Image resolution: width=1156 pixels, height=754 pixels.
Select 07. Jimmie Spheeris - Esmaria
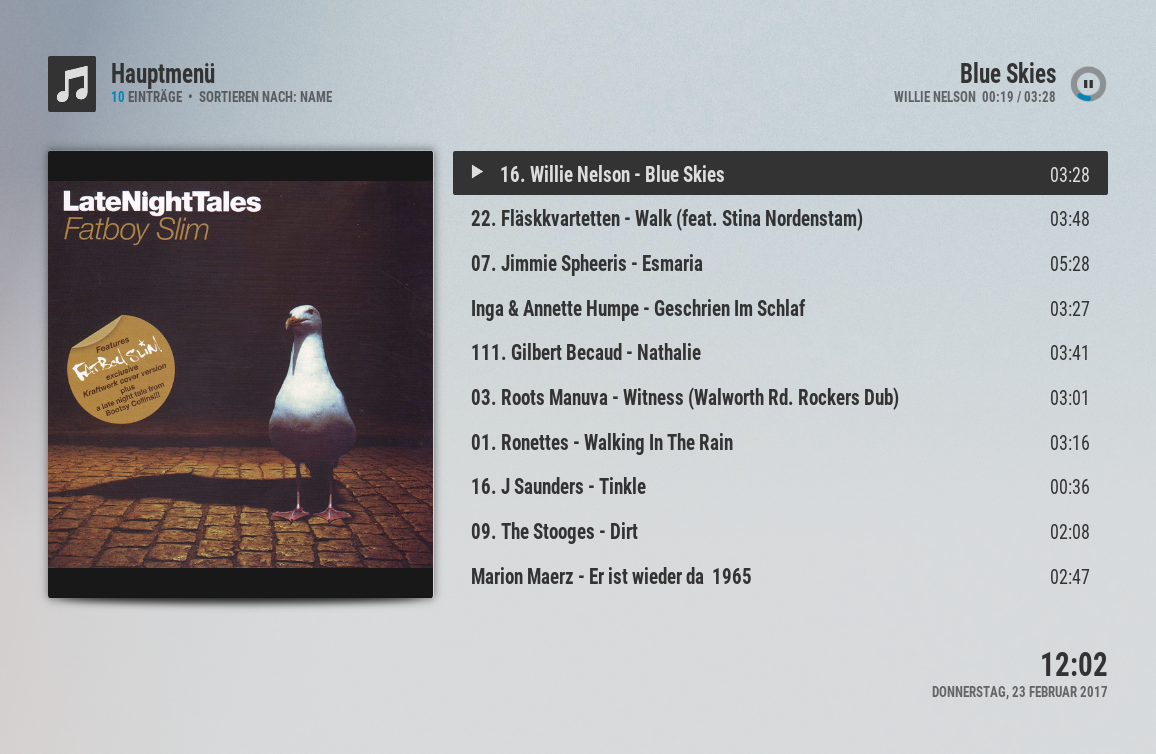(780, 264)
